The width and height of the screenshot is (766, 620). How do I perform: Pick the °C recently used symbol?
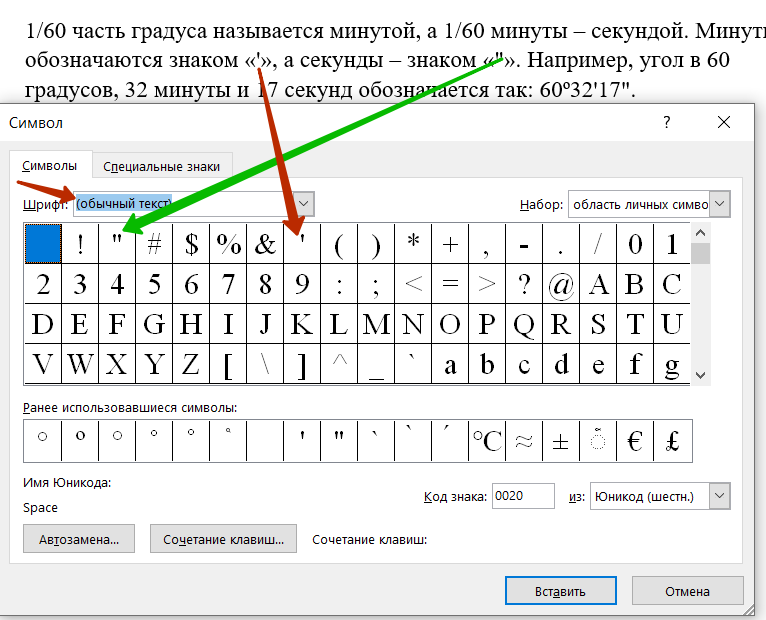click(487, 441)
